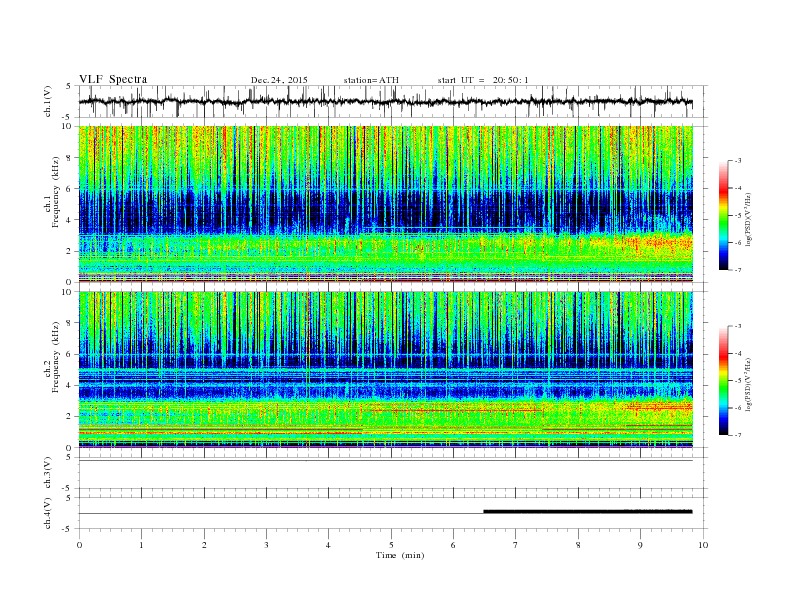This screenshot has width=792, height=612.
Task: Click the time axis tick label "1"
Action: (141, 545)
